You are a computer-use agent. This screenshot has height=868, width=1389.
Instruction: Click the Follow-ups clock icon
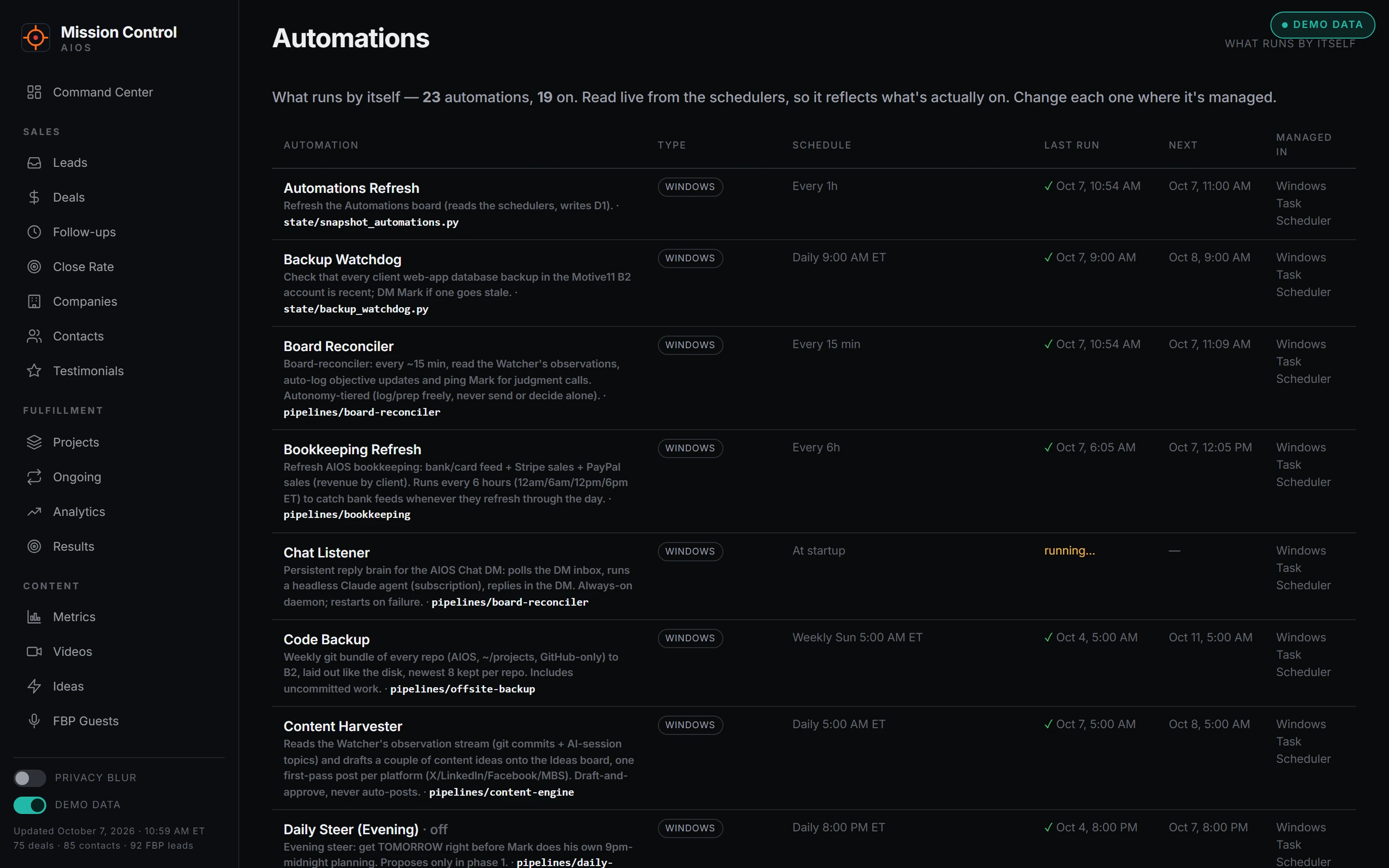coord(34,232)
